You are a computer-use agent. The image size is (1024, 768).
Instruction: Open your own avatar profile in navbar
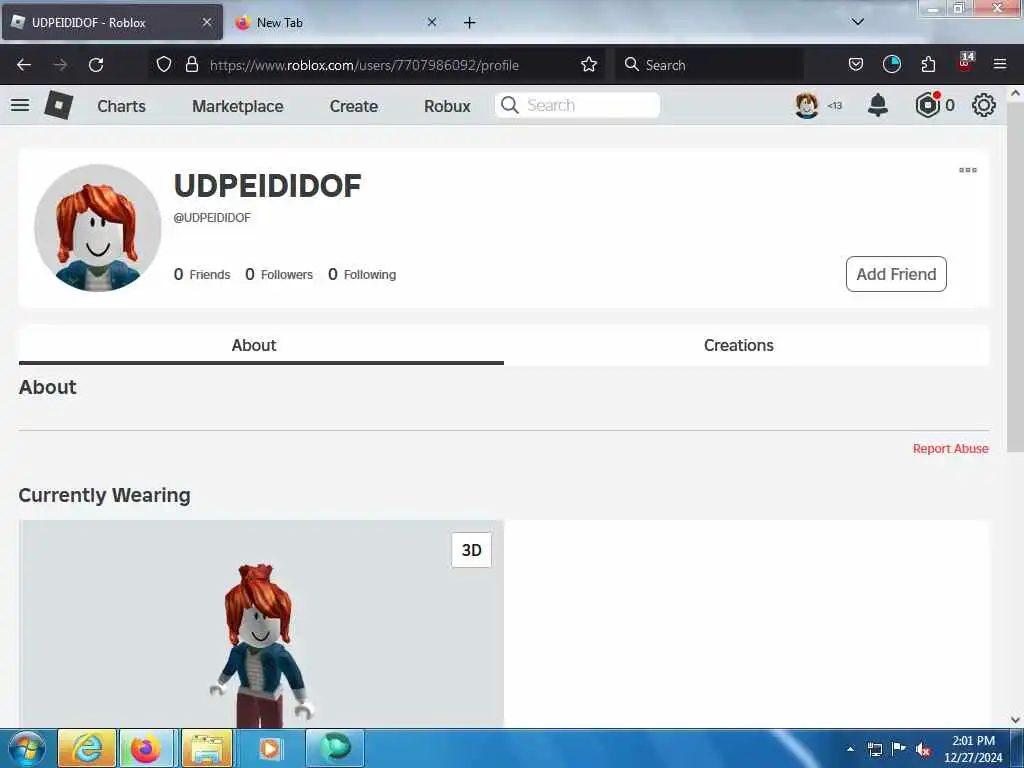(807, 105)
